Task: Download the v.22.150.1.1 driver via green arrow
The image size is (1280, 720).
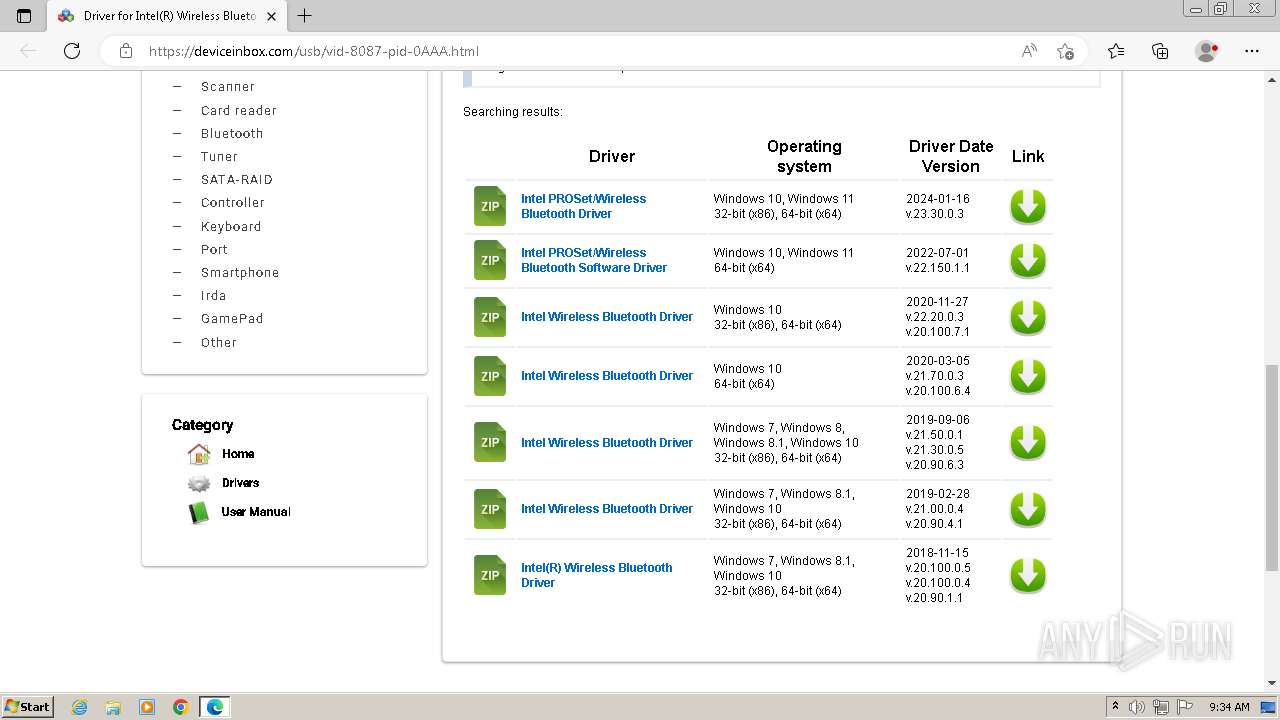Action: pyautogui.click(x=1027, y=260)
